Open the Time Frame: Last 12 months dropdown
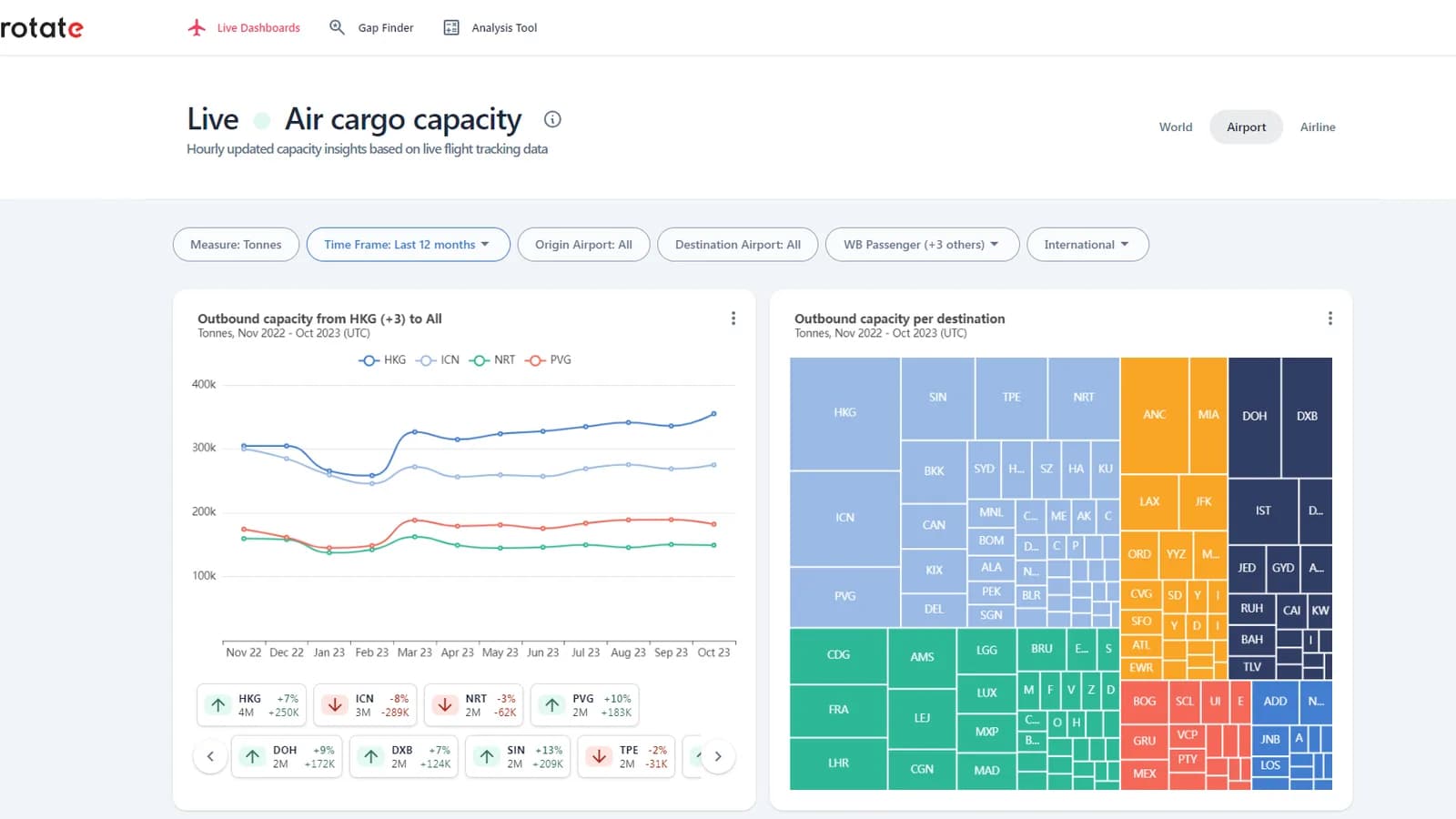The image size is (1456, 819). point(408,245)
